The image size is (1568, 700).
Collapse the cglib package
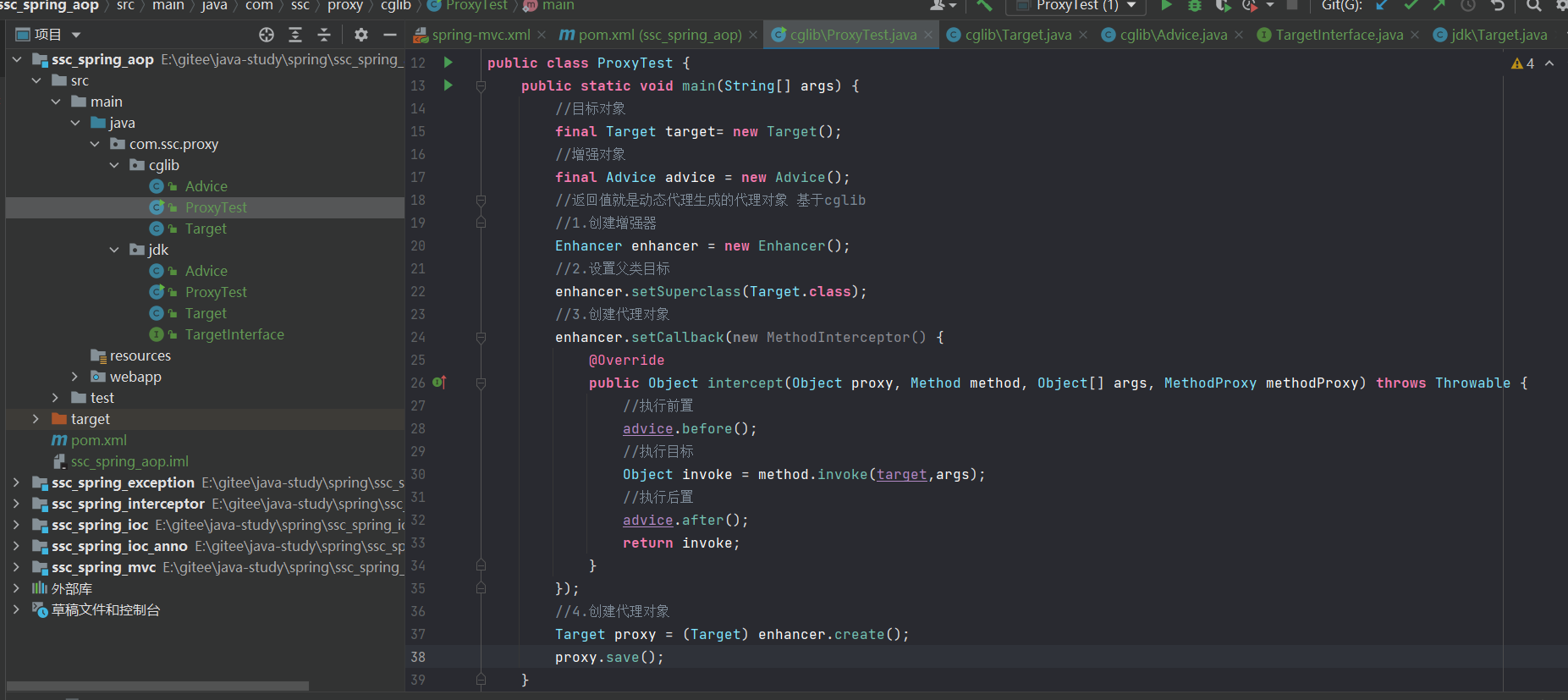pyautogui.click(x=114, y=165)
